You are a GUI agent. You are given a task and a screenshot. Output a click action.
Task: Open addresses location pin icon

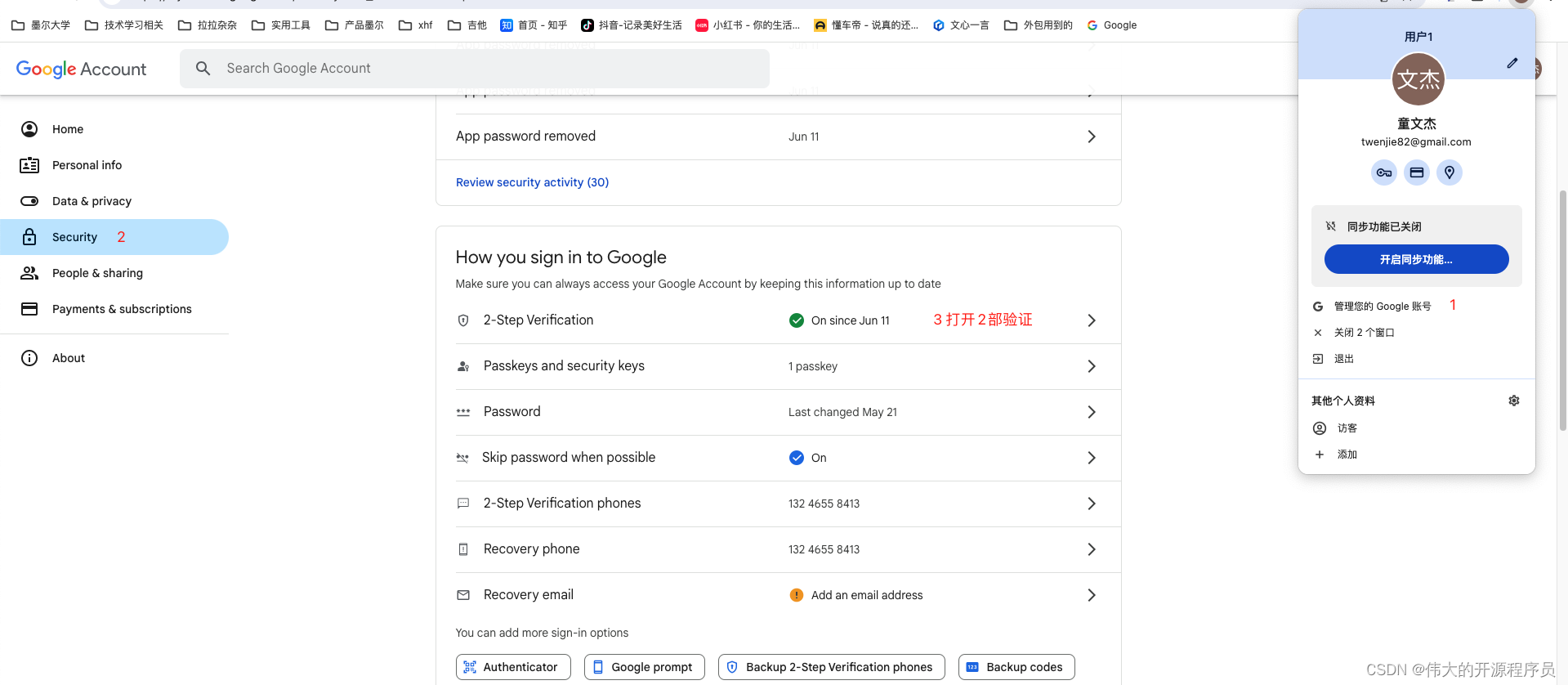[x=1450, y=172]
